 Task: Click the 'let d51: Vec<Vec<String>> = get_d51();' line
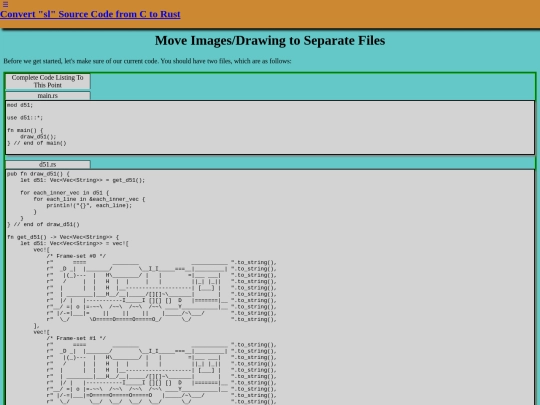(83, 180)
